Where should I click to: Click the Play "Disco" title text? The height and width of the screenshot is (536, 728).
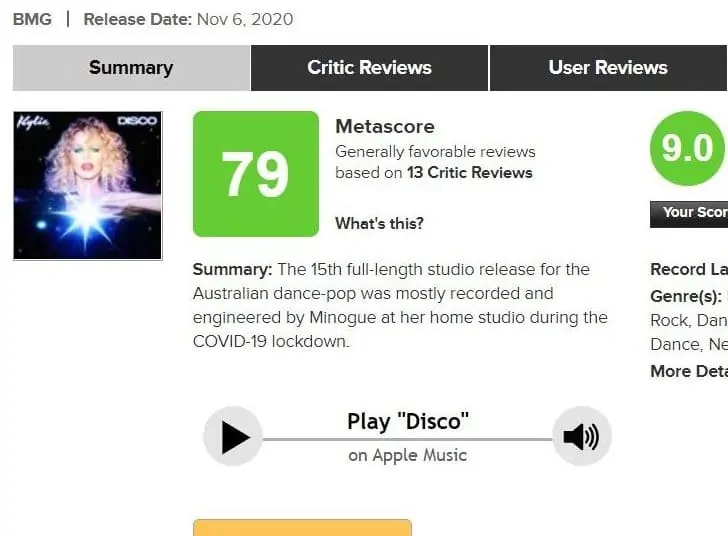coord(408,421)
